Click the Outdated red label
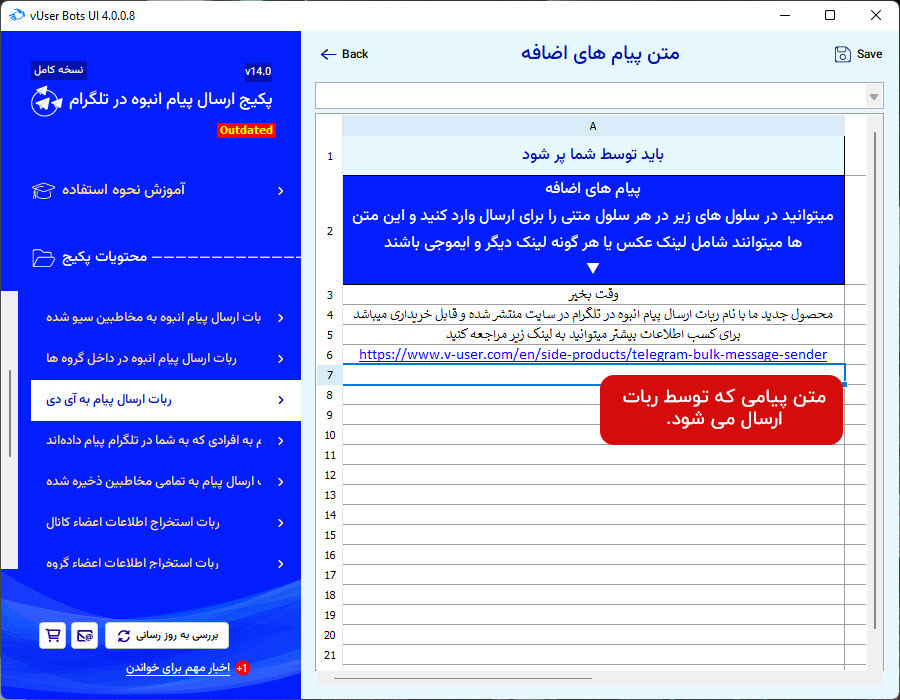 246,130
